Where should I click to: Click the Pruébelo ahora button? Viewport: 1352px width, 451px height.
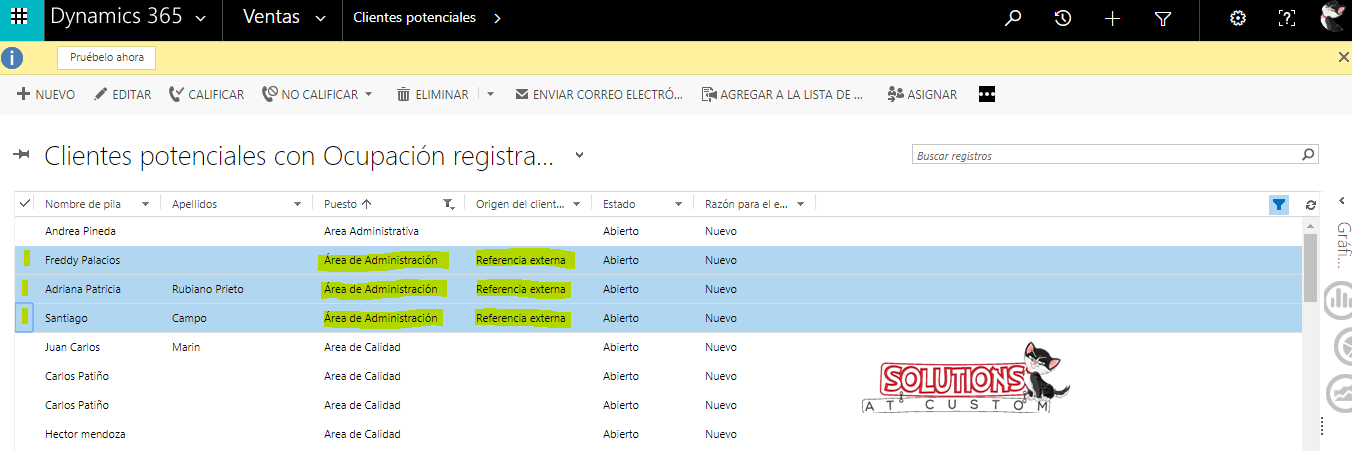[x=107, y=57]
